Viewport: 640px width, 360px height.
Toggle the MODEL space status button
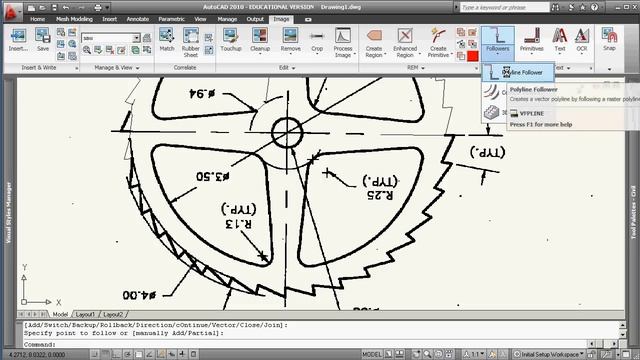[x=371, y=354]
